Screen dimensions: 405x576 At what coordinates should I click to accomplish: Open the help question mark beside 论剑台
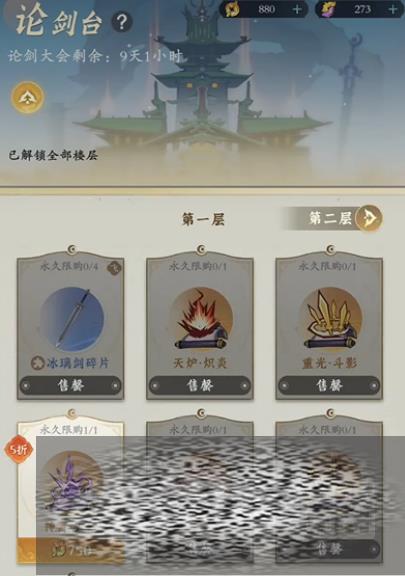(x=122, y=23)
